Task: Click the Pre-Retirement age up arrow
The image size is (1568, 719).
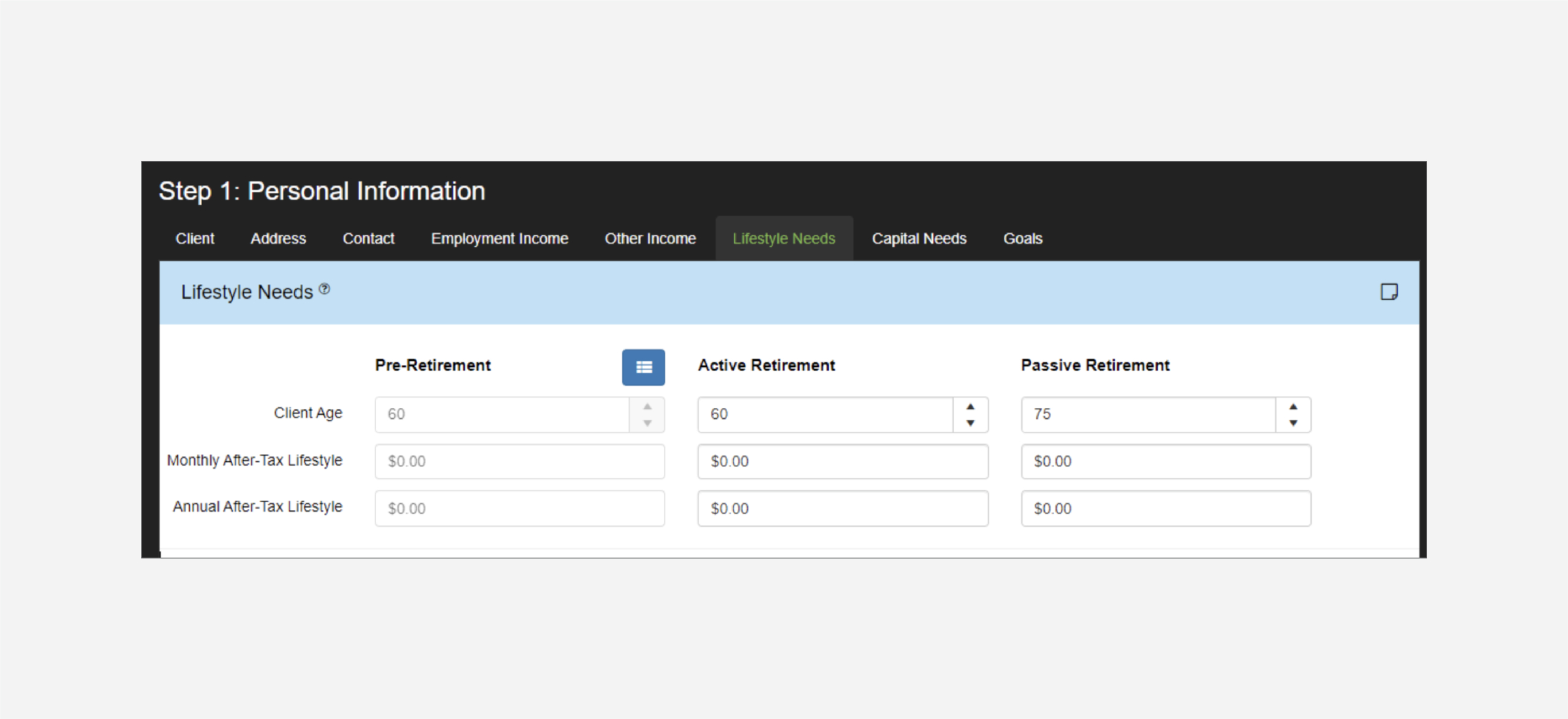Action: [x=647, y=407]
